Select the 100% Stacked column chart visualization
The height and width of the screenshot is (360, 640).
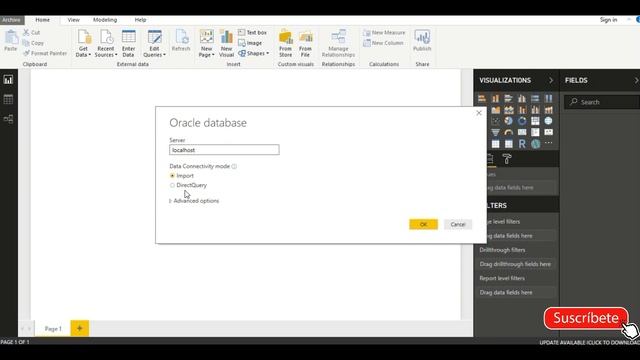tap(549, 98)
